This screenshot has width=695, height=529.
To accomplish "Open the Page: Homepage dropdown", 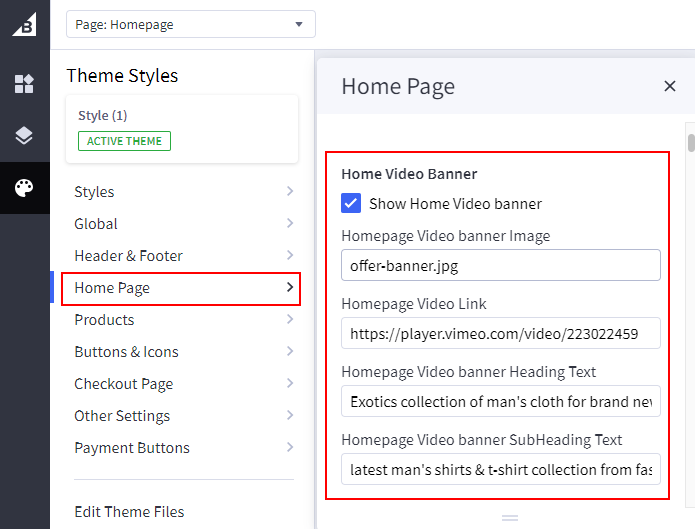I will coord(190,24).
